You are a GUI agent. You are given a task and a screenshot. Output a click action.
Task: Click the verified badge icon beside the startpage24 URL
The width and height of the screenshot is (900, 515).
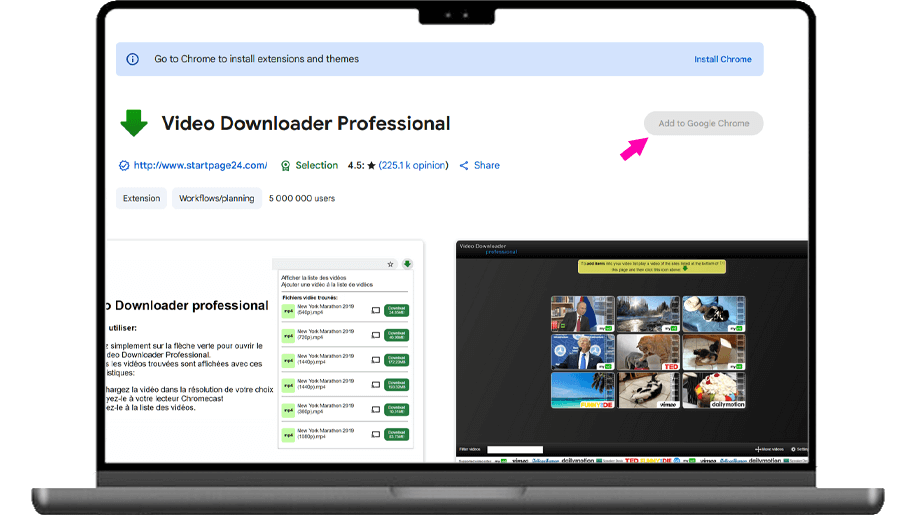[x=124, y=165]
